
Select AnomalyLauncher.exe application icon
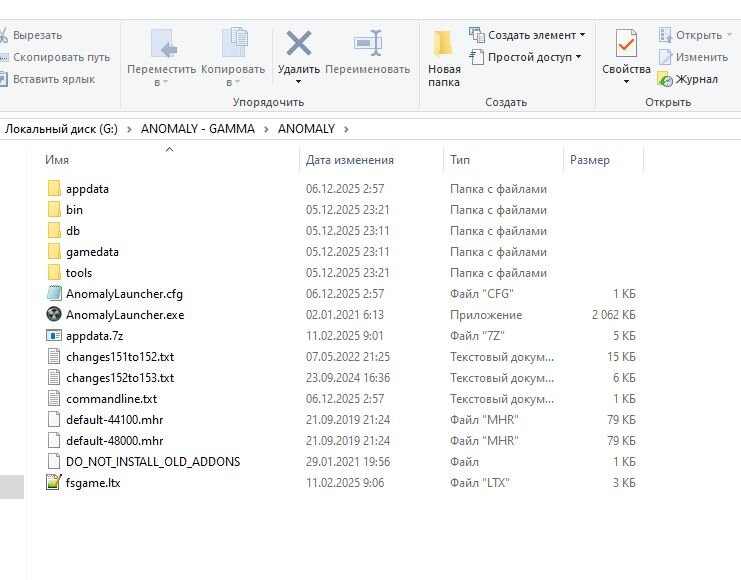[x=54, y=315]
